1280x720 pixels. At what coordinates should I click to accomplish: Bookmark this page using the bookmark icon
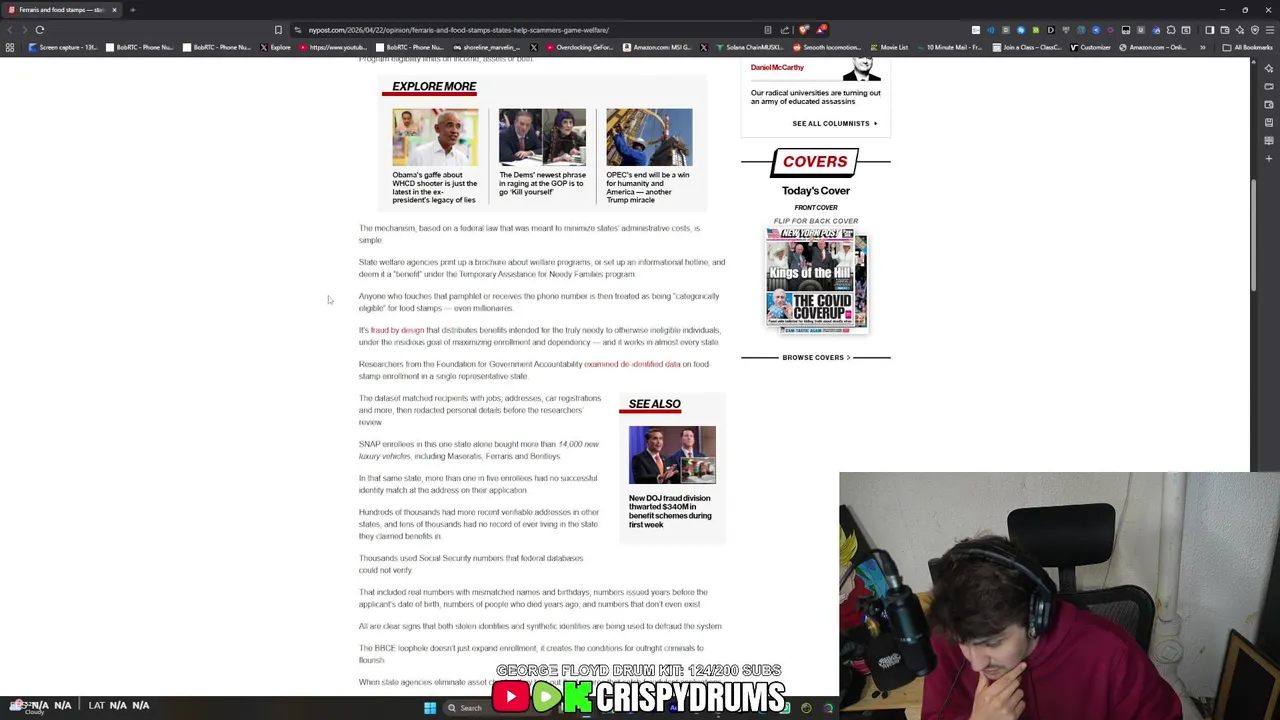[x=278, y=30]
